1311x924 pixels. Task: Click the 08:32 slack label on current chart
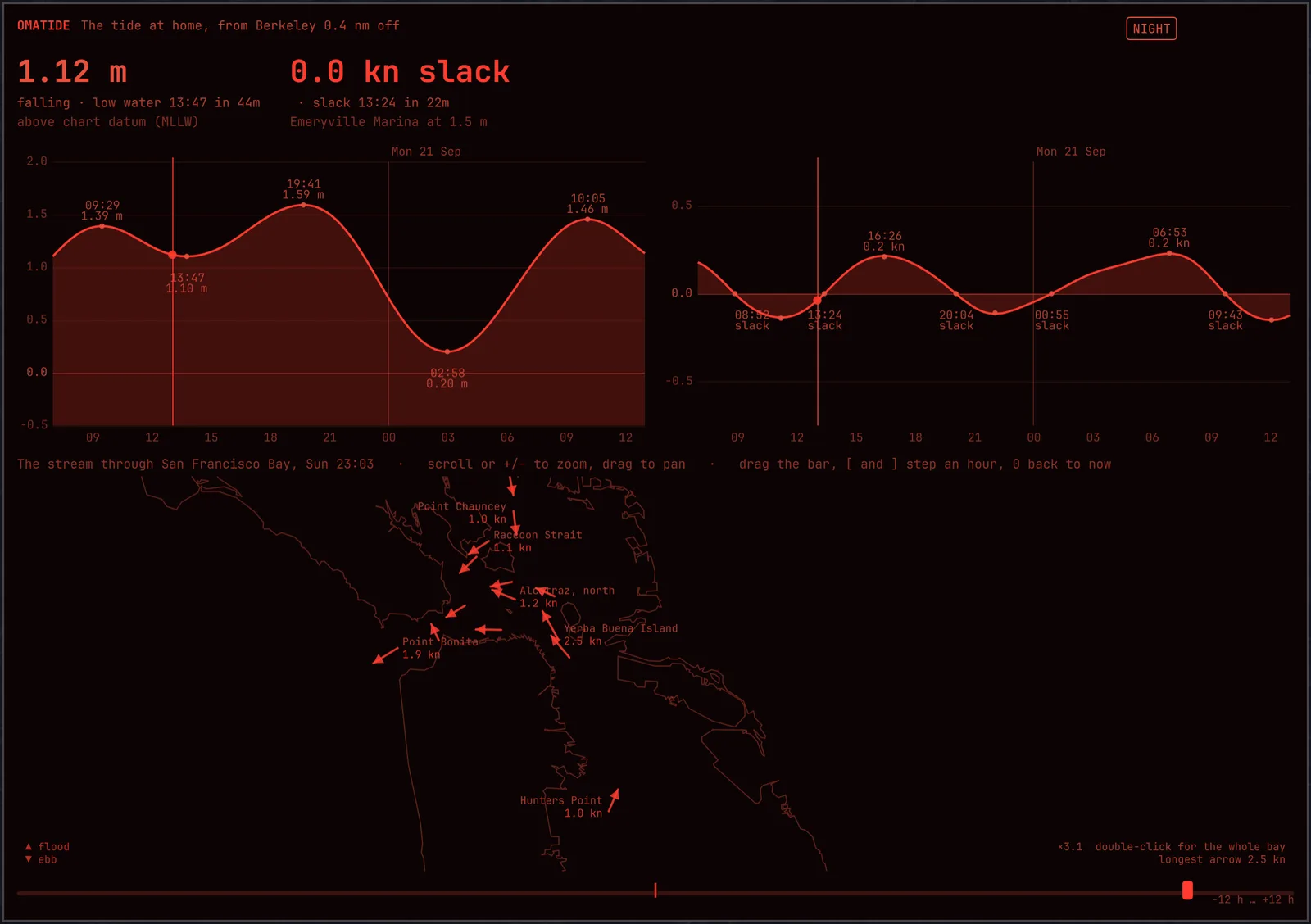[752, 320]
